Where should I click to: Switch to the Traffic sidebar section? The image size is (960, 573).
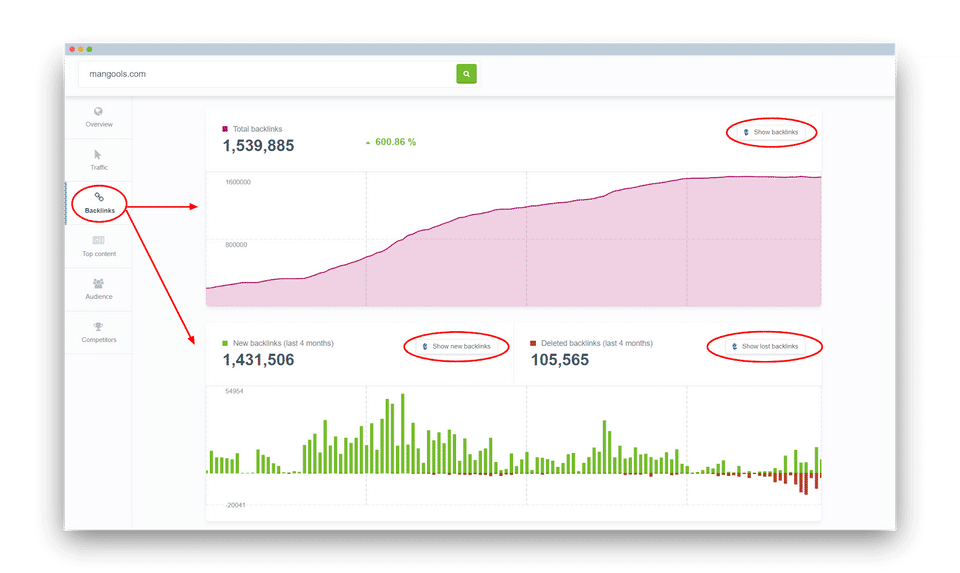[x=99, y=160]
